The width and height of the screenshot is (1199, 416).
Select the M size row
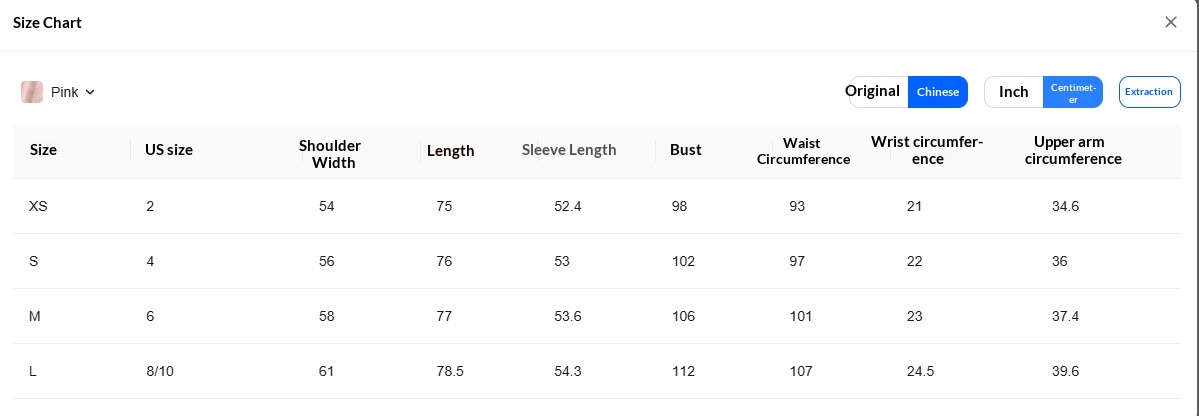[596, 317]
